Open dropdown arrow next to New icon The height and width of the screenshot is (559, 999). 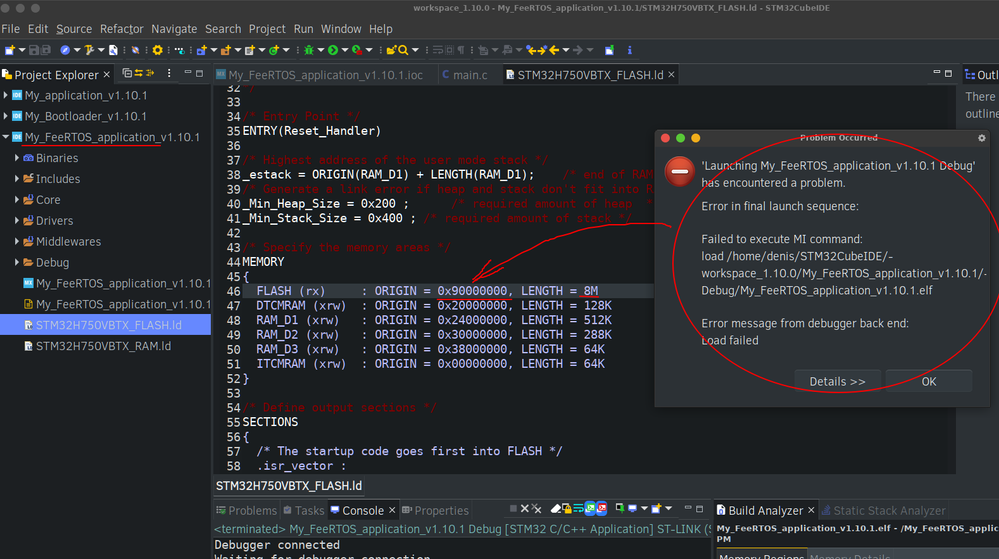coord(22,50)
